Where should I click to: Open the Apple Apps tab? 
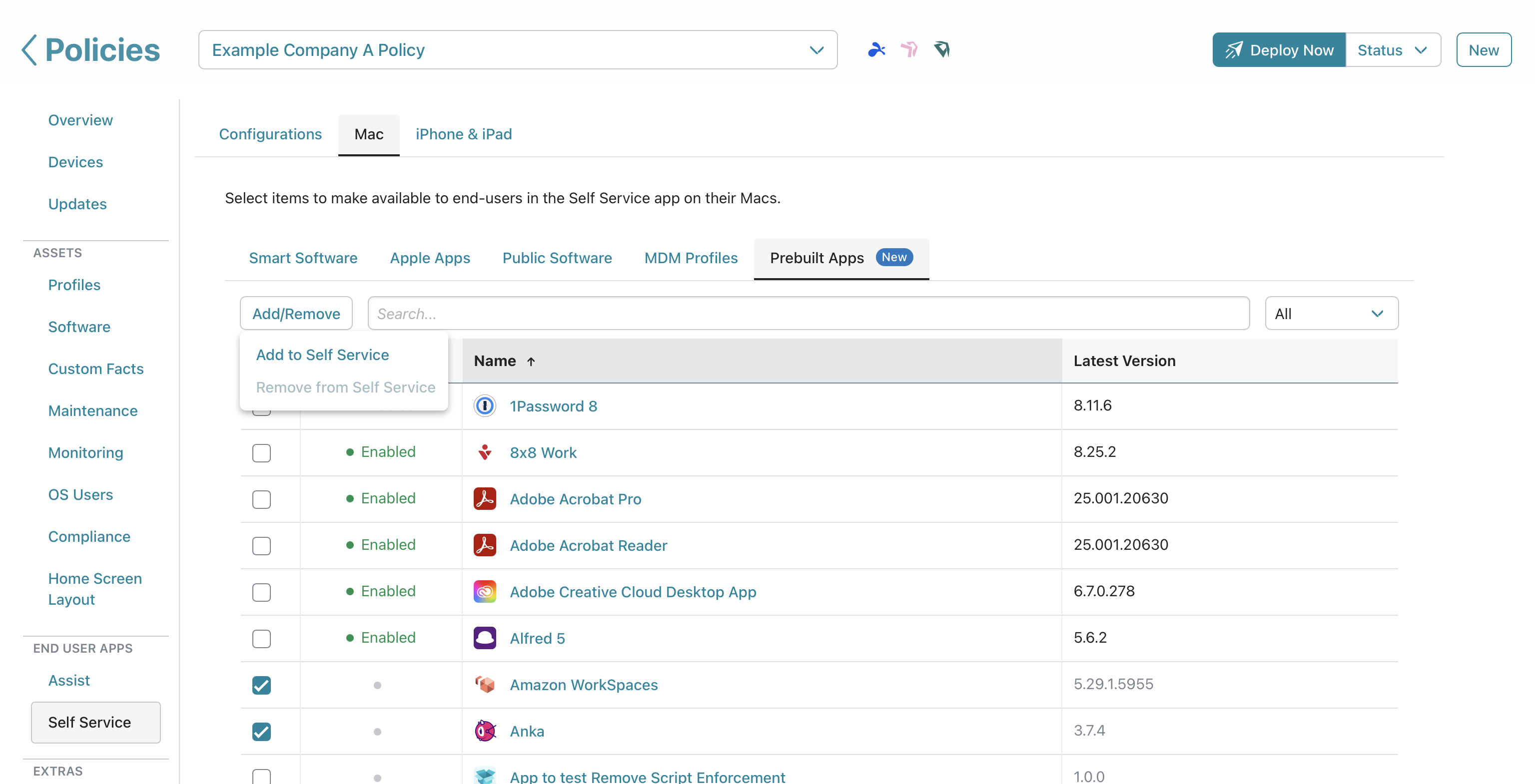[430, 258]
